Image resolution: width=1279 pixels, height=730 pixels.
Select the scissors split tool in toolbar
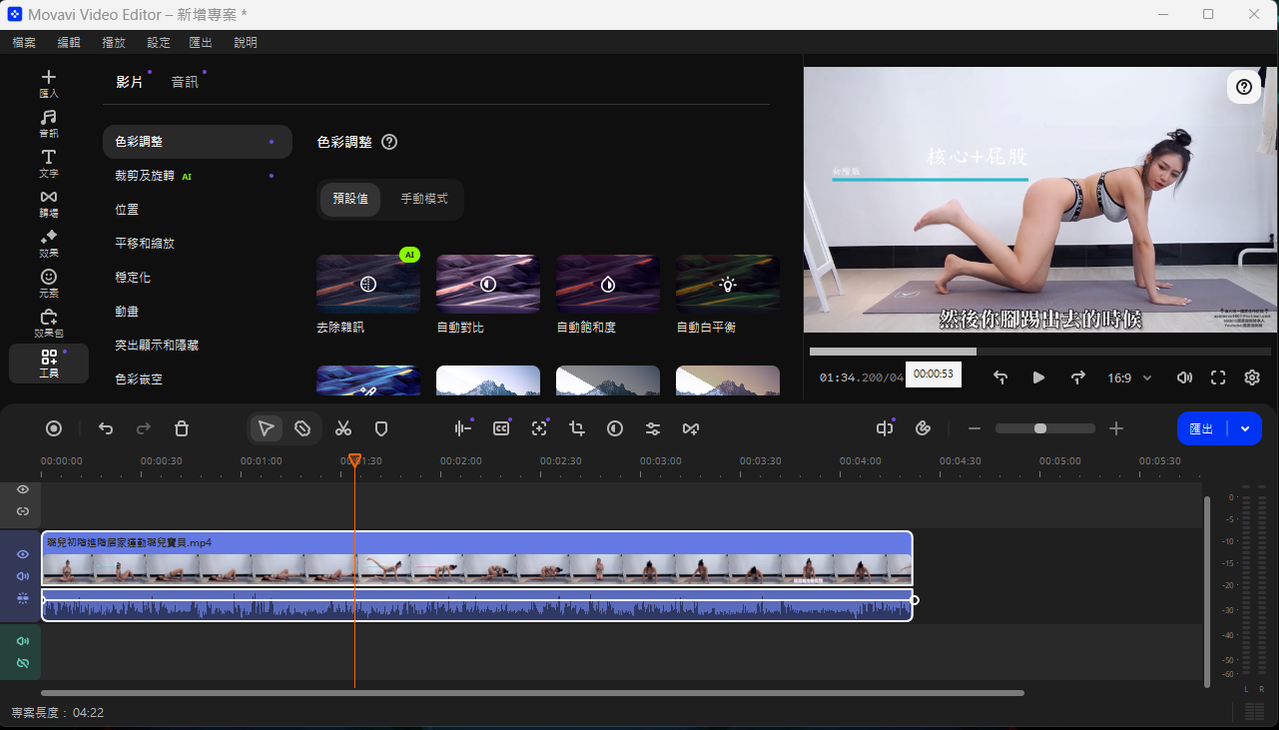pyautogui.click(x=343, y=428)
